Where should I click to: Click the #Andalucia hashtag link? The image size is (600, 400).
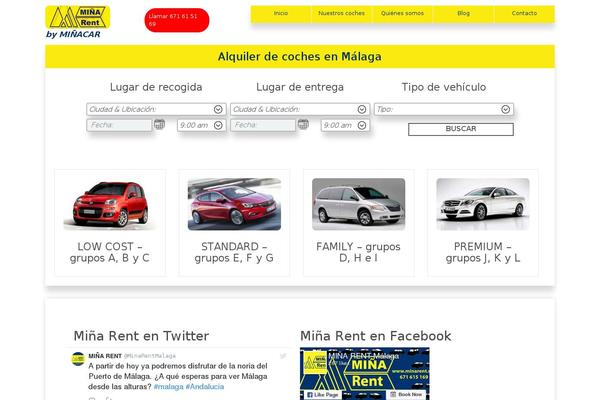205,387
